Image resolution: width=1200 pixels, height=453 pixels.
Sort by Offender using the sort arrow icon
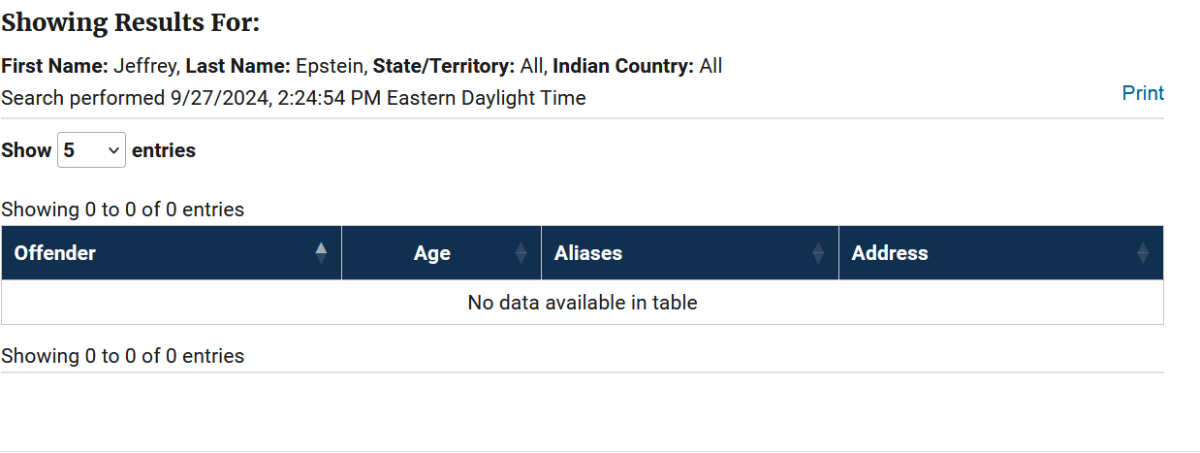pyautogui.click(x=321, y=253)
